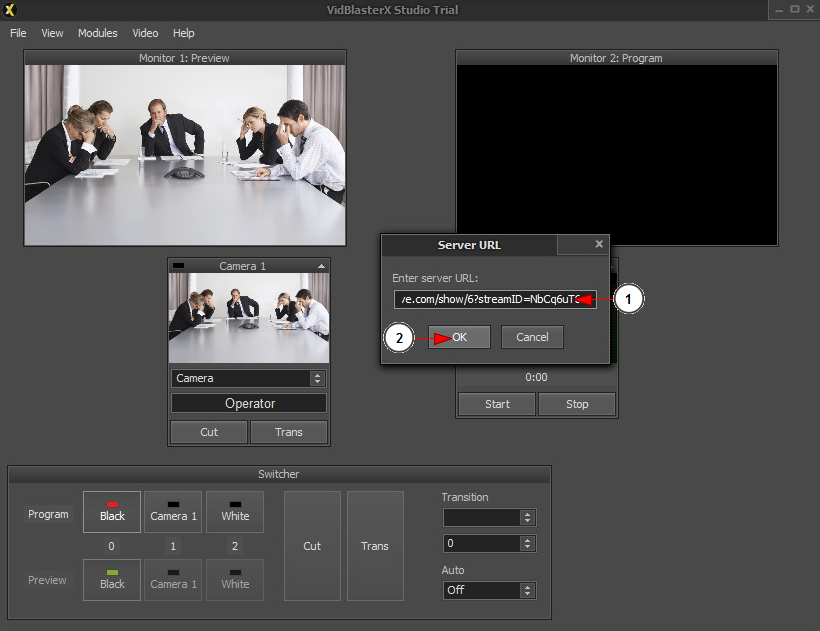Select Camera 1 on the Preview row
This screenshot has height=631, width=820.
click(x=173, y=580)
